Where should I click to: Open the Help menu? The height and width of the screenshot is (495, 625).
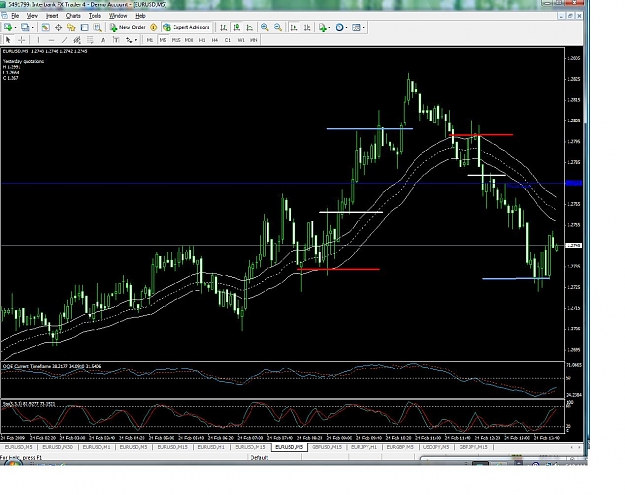click(x=140, y=16)
